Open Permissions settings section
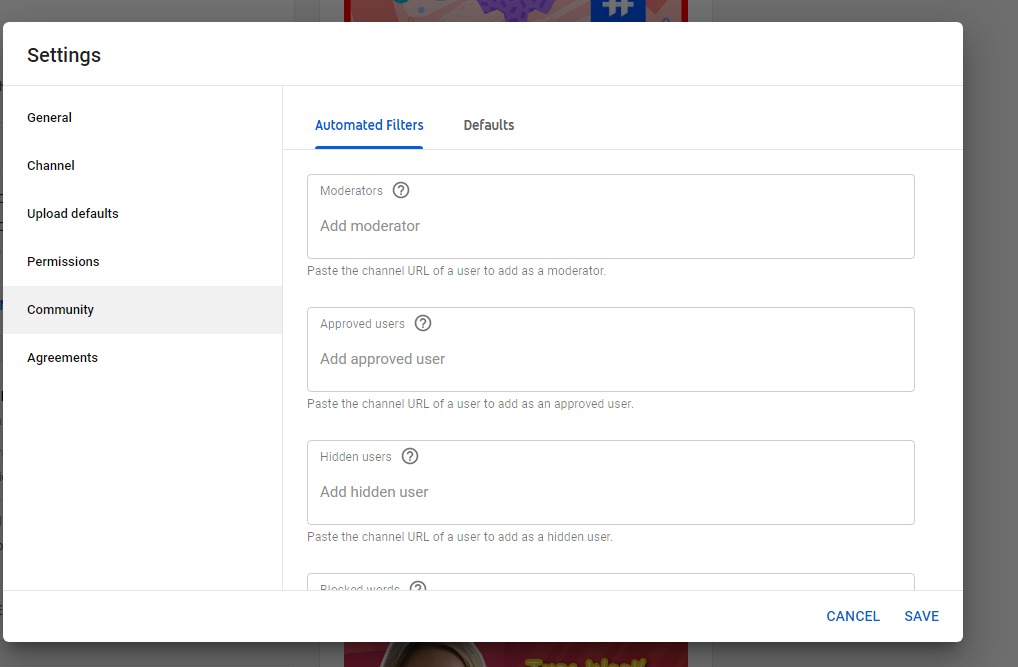1018x667 pixels. [142, 262]
